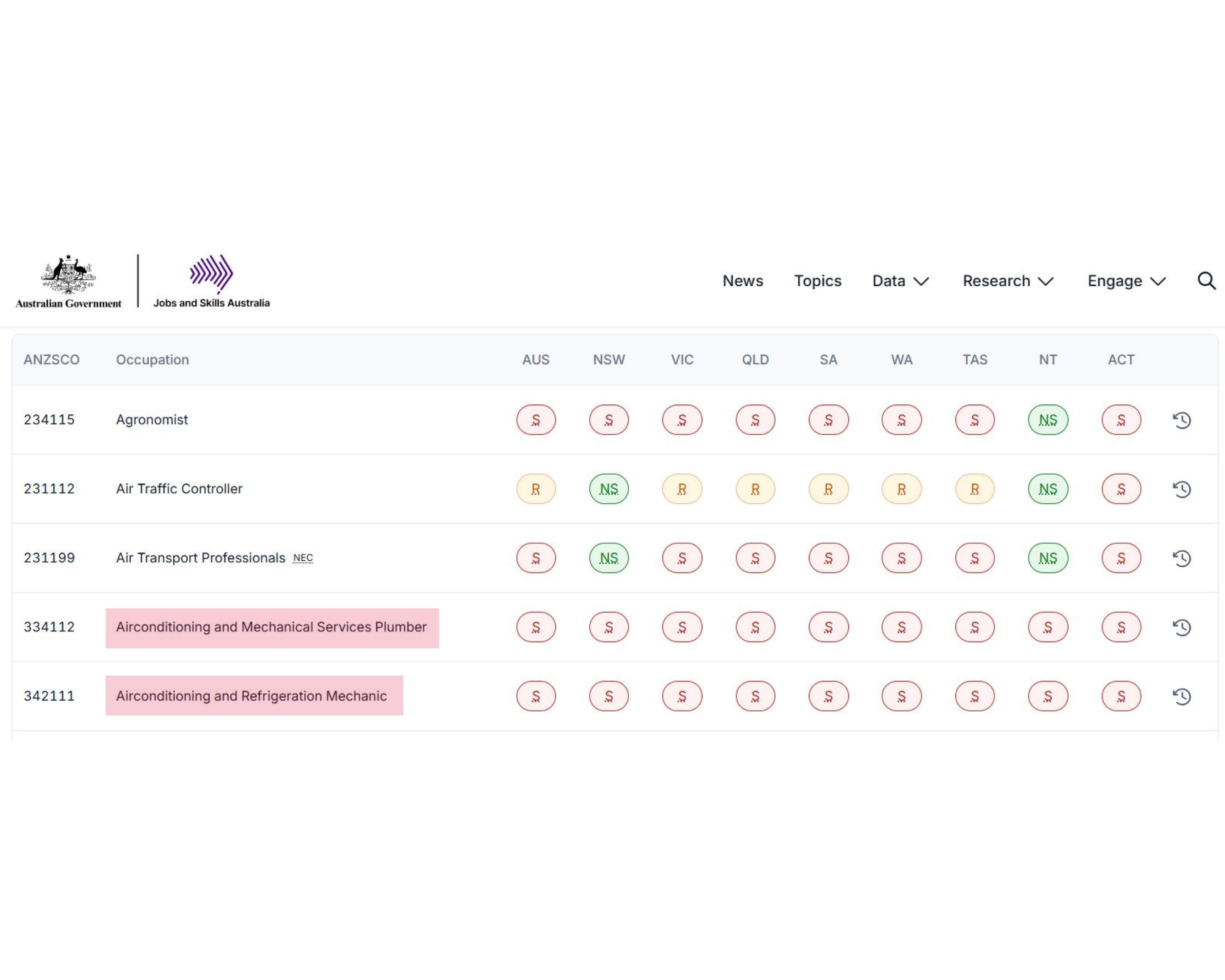Open history icon for Air Traffic Controller
1225x980 pixels.
[1182, 489]
